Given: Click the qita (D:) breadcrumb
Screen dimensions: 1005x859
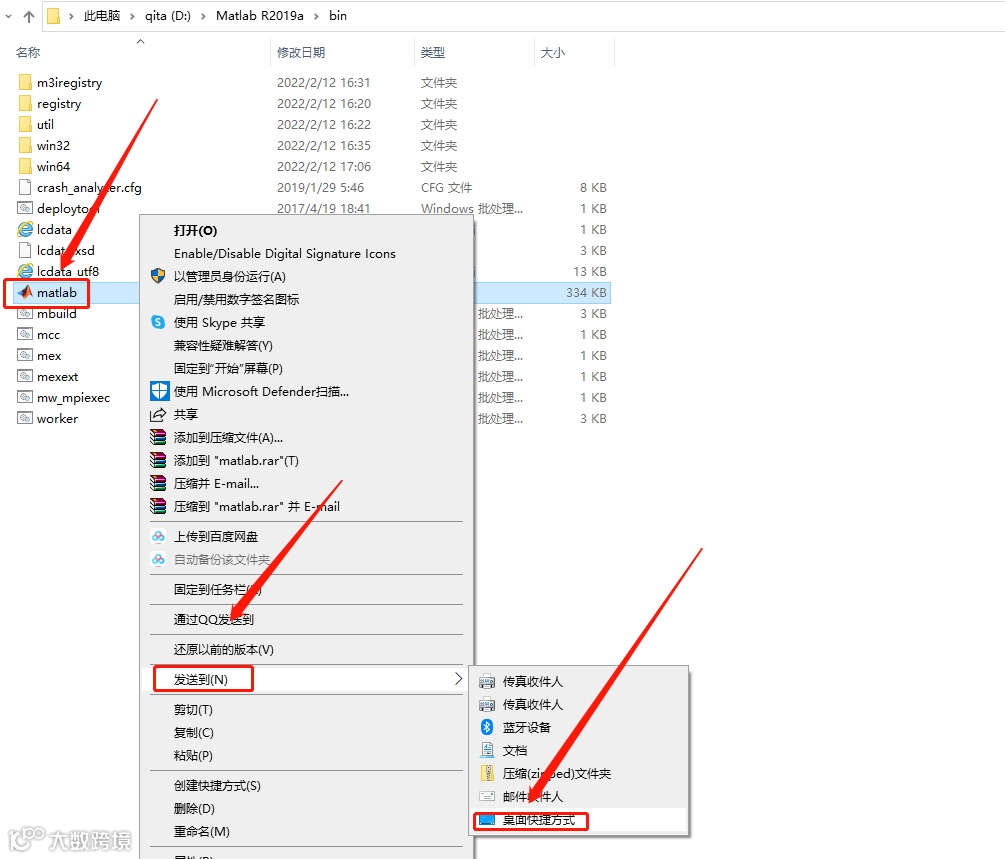Looking at the screenshot, I should click(x=167, y=15).
